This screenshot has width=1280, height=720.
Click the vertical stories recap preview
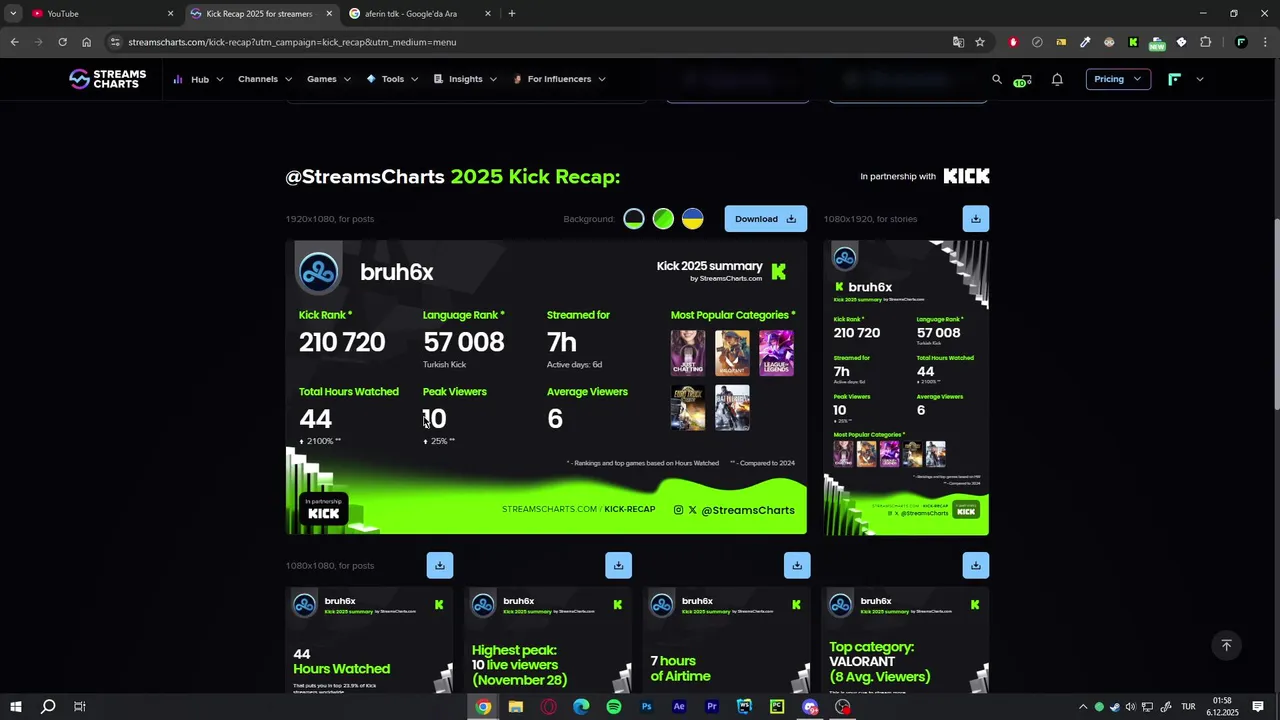point(906,388)
